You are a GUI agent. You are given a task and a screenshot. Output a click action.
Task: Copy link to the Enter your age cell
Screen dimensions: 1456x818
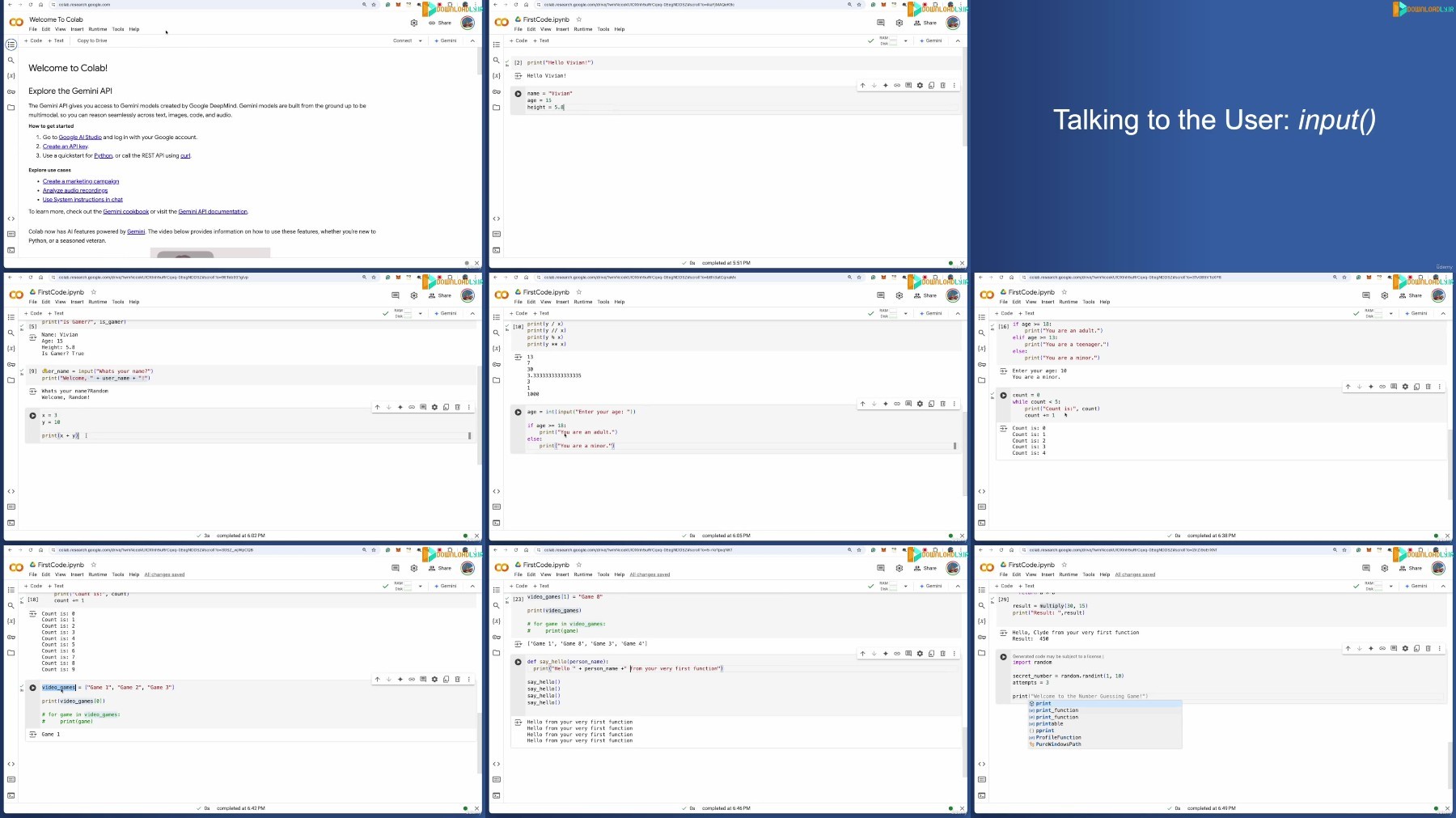[896, 404]
